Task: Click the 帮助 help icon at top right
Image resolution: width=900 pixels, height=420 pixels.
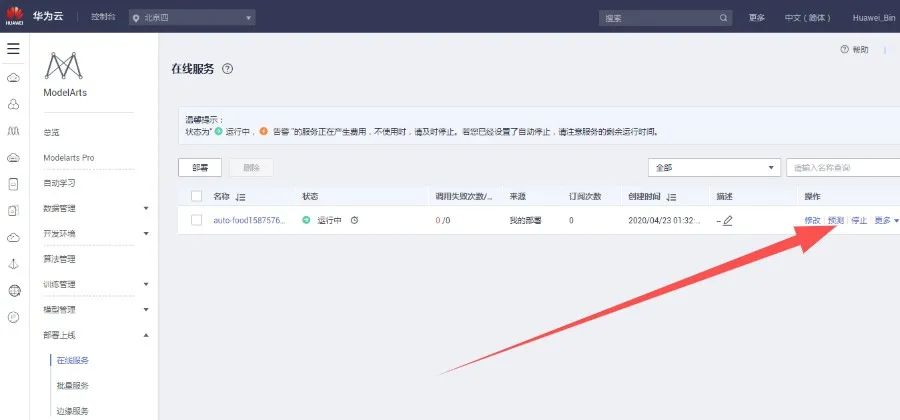Action: point(844,50)
